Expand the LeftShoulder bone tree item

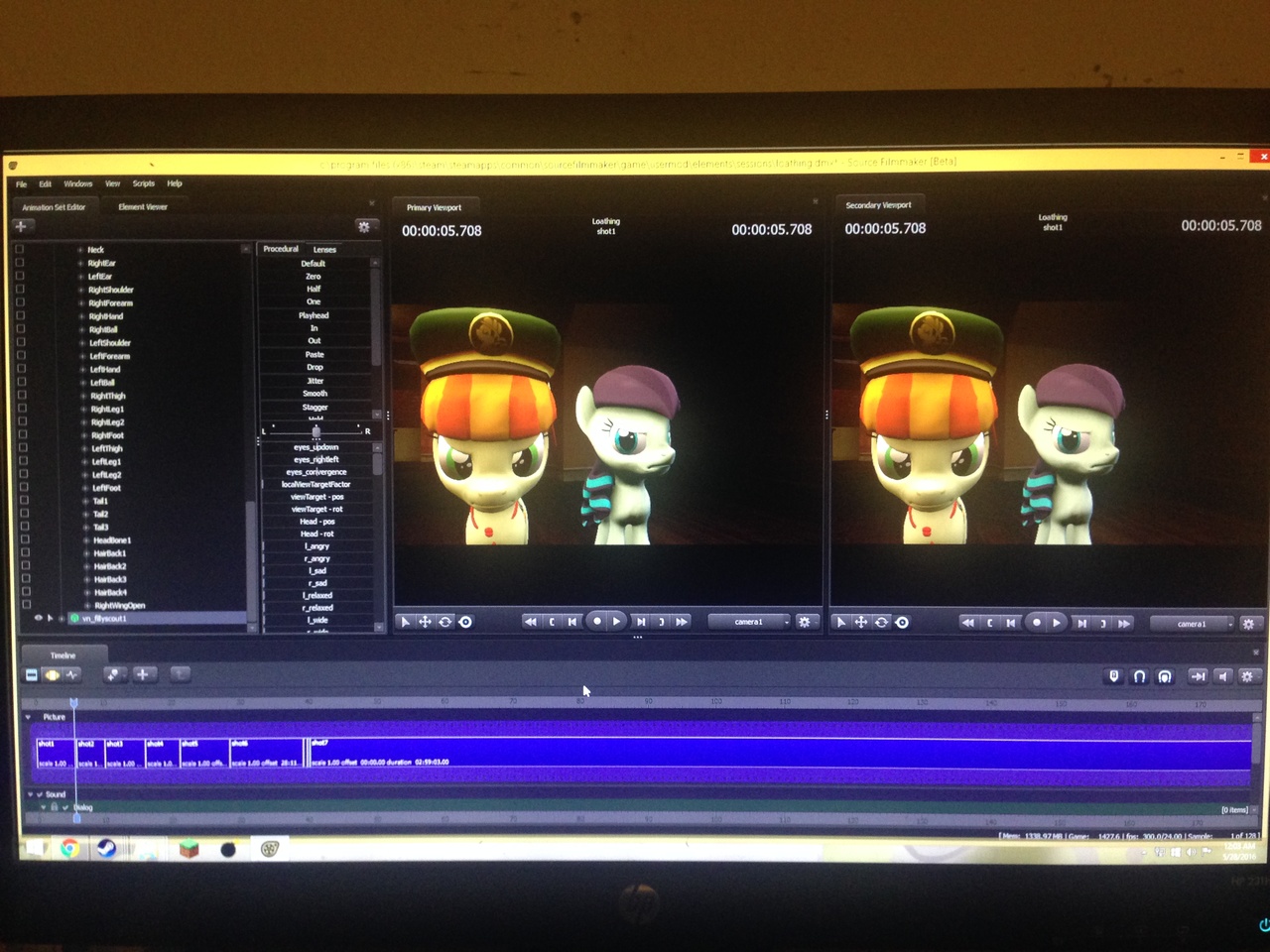pos(82,343)
